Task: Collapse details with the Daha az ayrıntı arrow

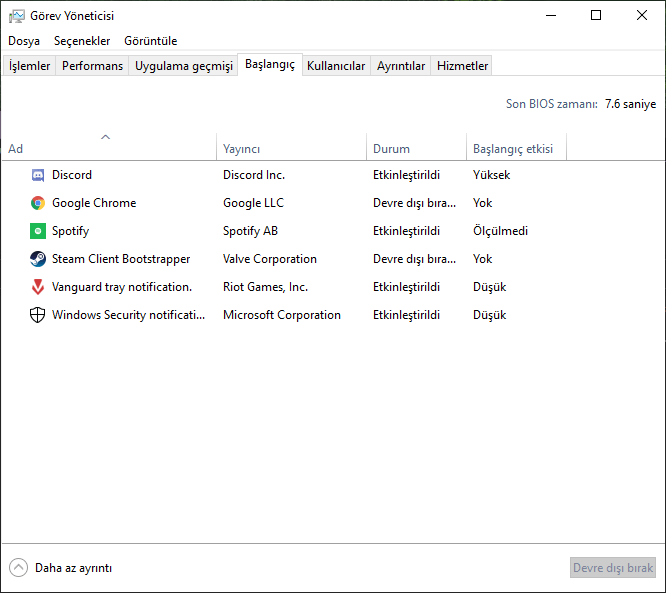Action: pos(18,568)
